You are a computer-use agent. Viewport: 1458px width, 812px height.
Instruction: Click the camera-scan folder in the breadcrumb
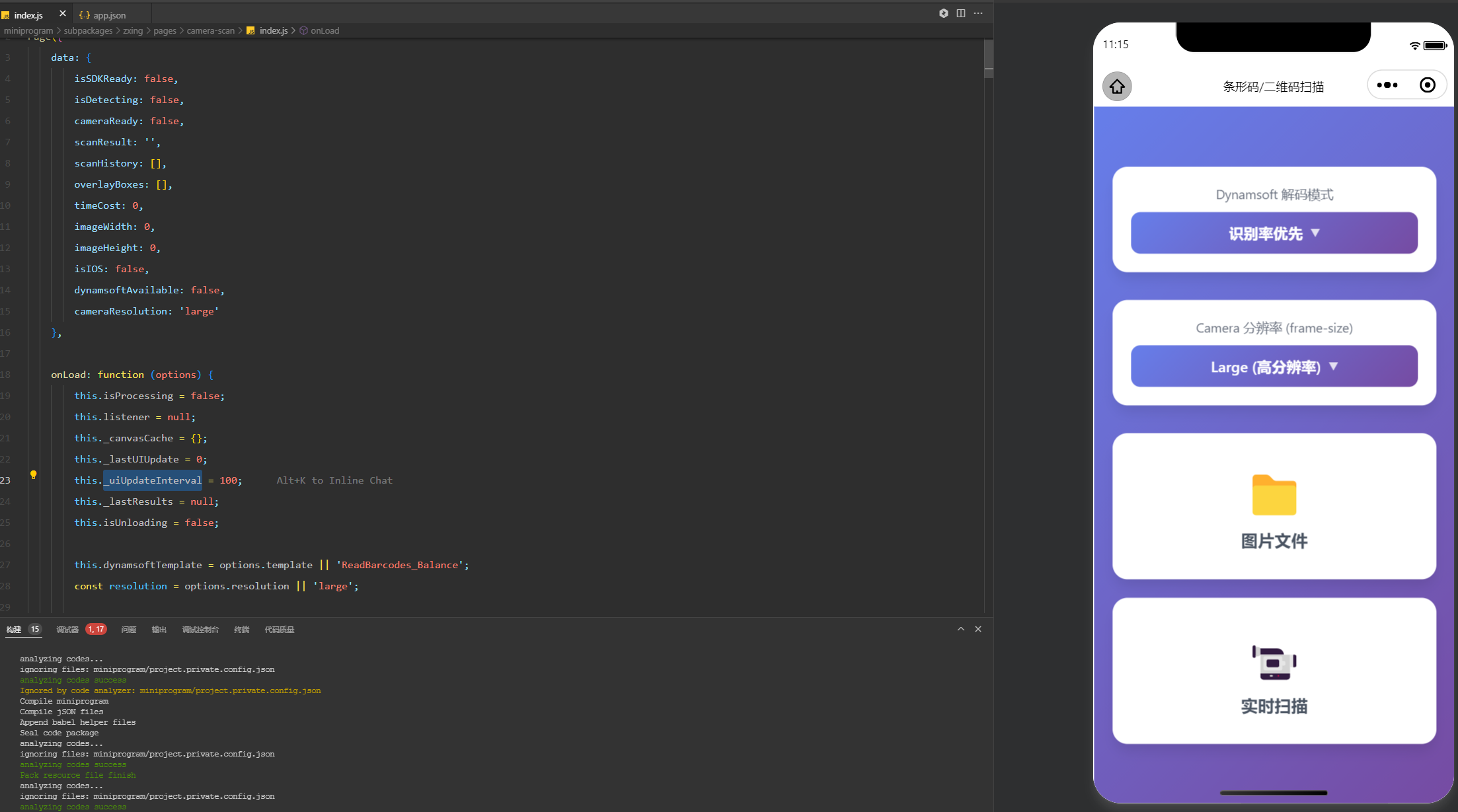210,30
